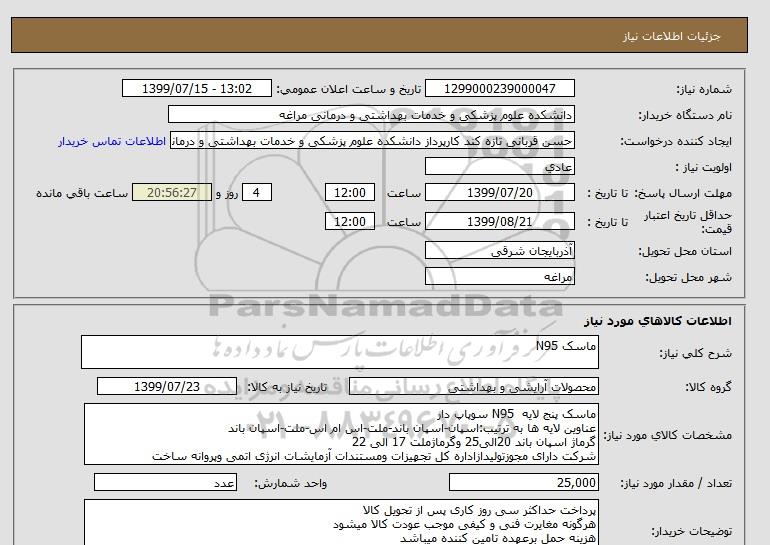
Task: Open buyer contact info link اطلاعات تماس خریدار
Action: [112, 141]
